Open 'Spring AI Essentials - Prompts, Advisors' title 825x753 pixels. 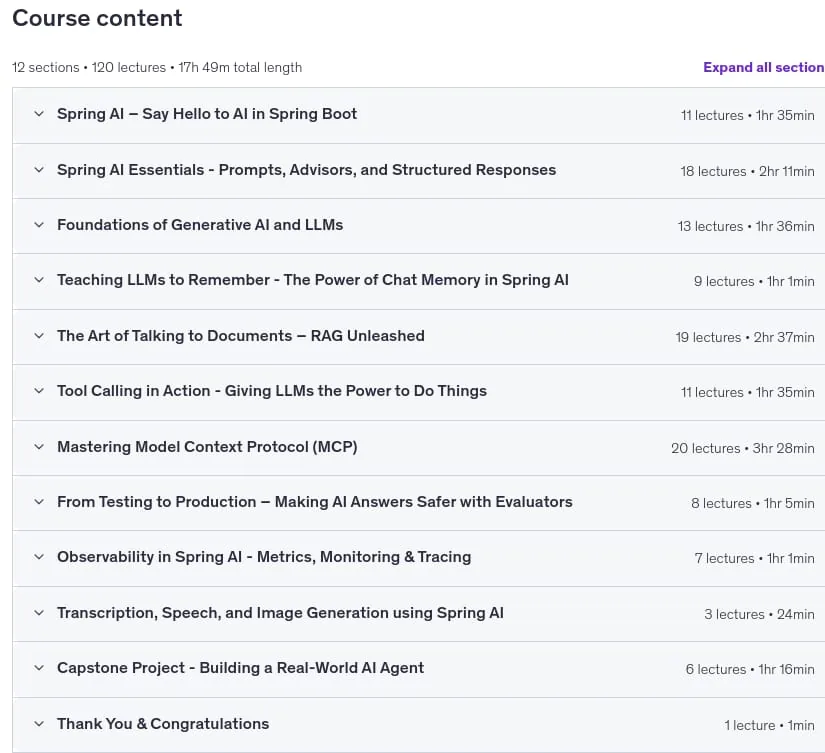pos(306,169)
